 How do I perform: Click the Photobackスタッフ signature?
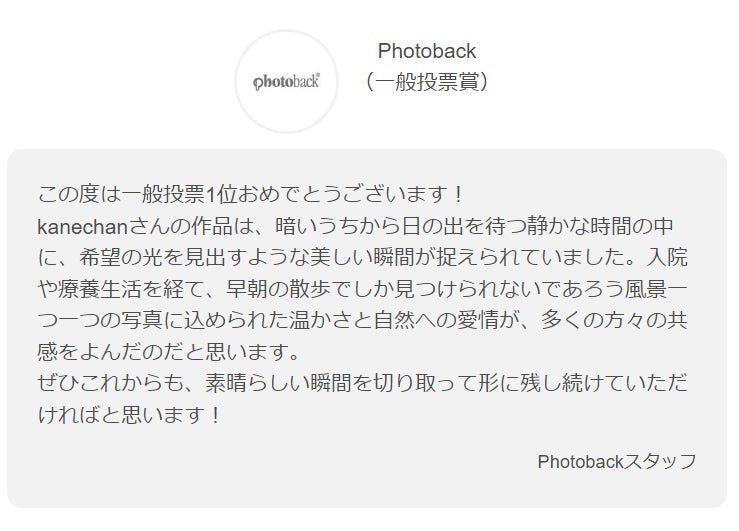(616, 462)
